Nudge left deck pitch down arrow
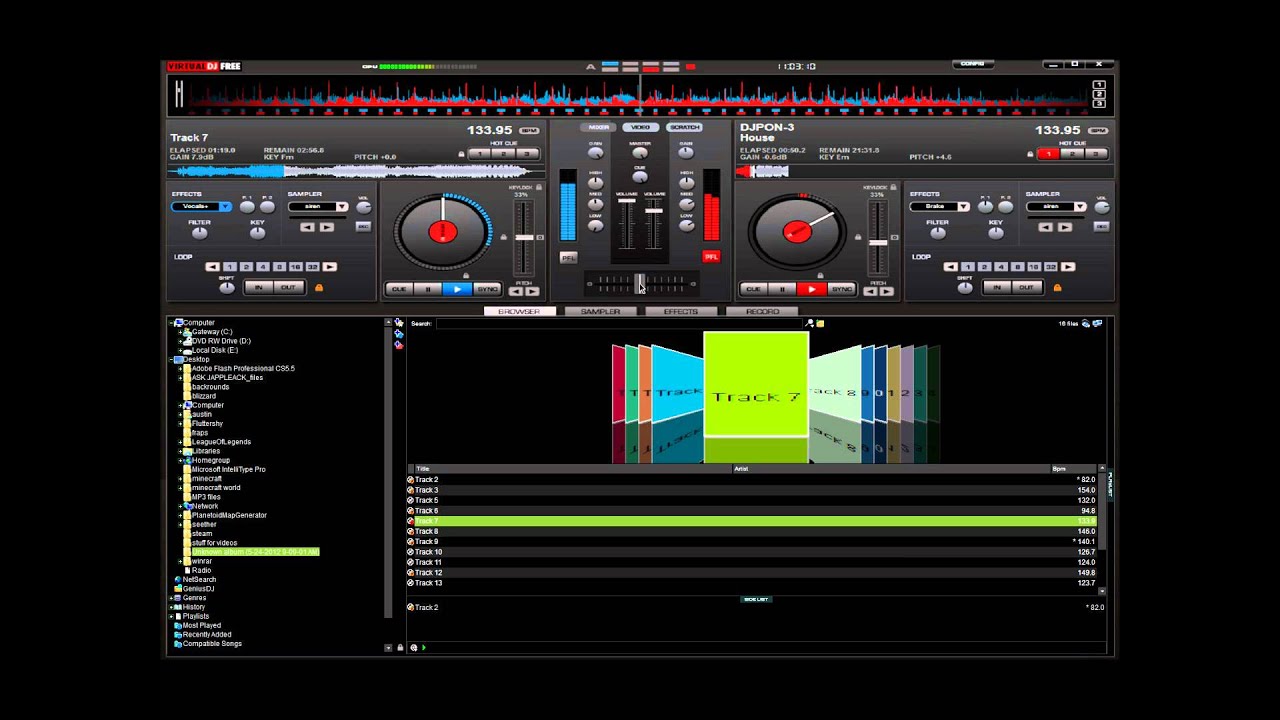Viewport: 1280px width, 720px height. click(518, 292)
